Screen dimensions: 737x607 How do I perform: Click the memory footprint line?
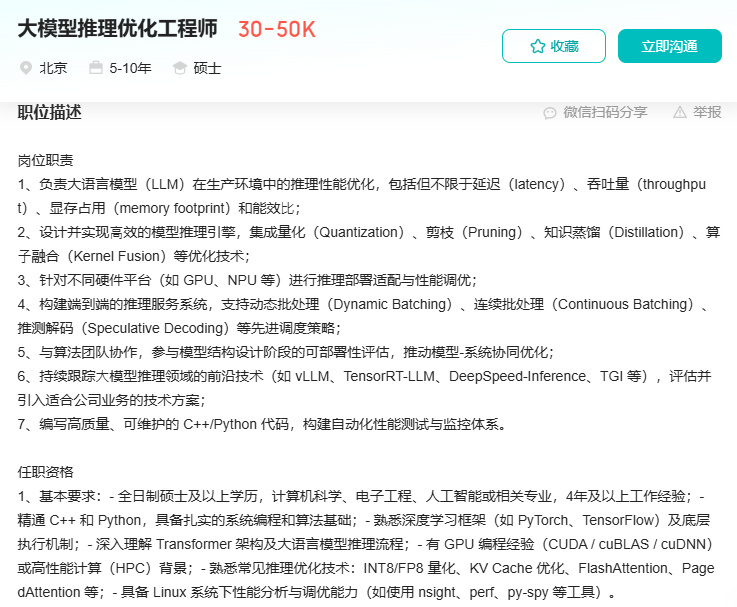coord(159,208)
